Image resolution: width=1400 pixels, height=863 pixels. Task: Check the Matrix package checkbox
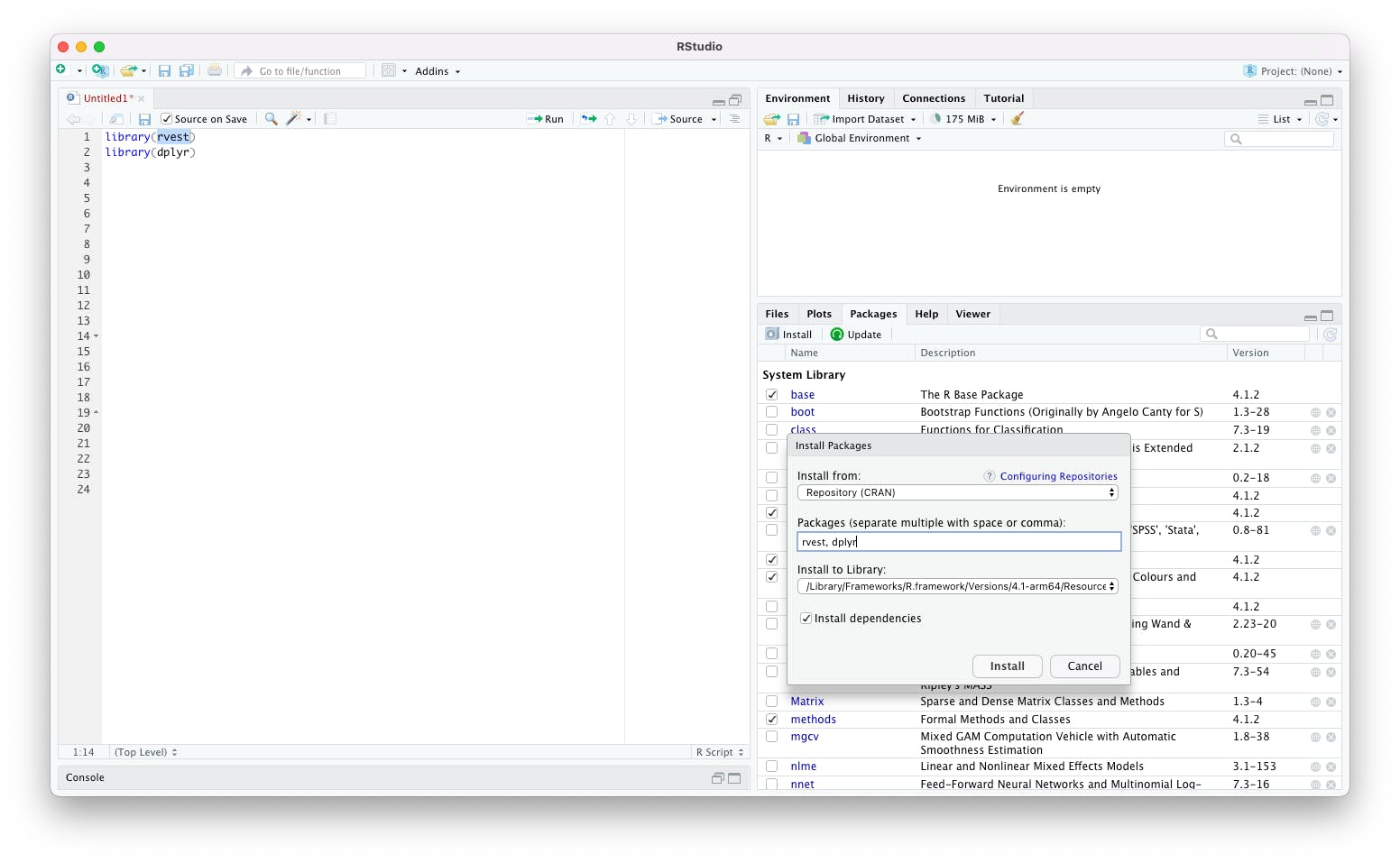point(772,702)
